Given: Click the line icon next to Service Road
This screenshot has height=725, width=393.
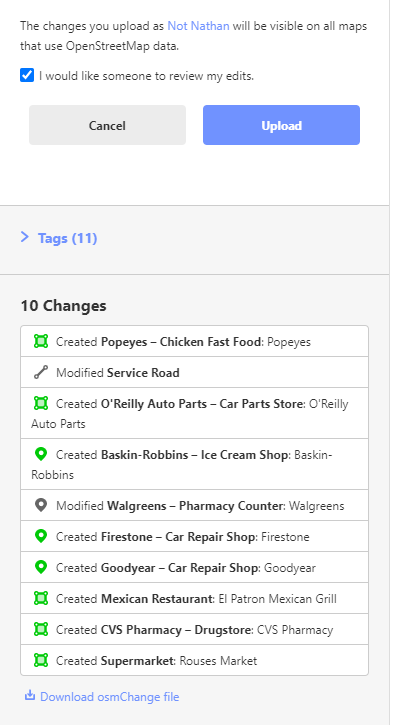Looking at the screenshot, I should pyautogui.click(x=41, y=372).
